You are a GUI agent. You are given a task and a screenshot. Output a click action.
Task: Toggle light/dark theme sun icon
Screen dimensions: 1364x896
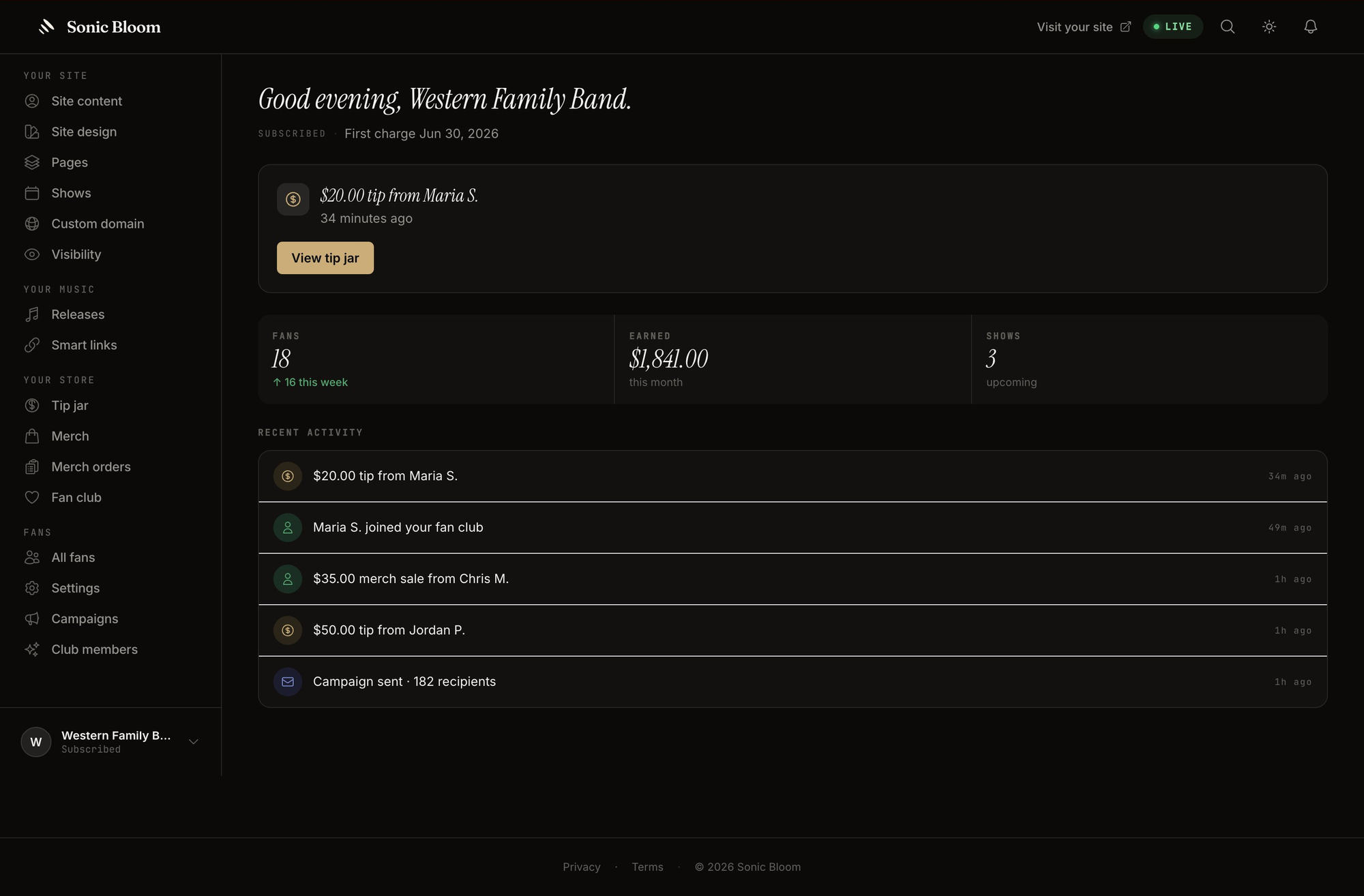[1269, 27]
